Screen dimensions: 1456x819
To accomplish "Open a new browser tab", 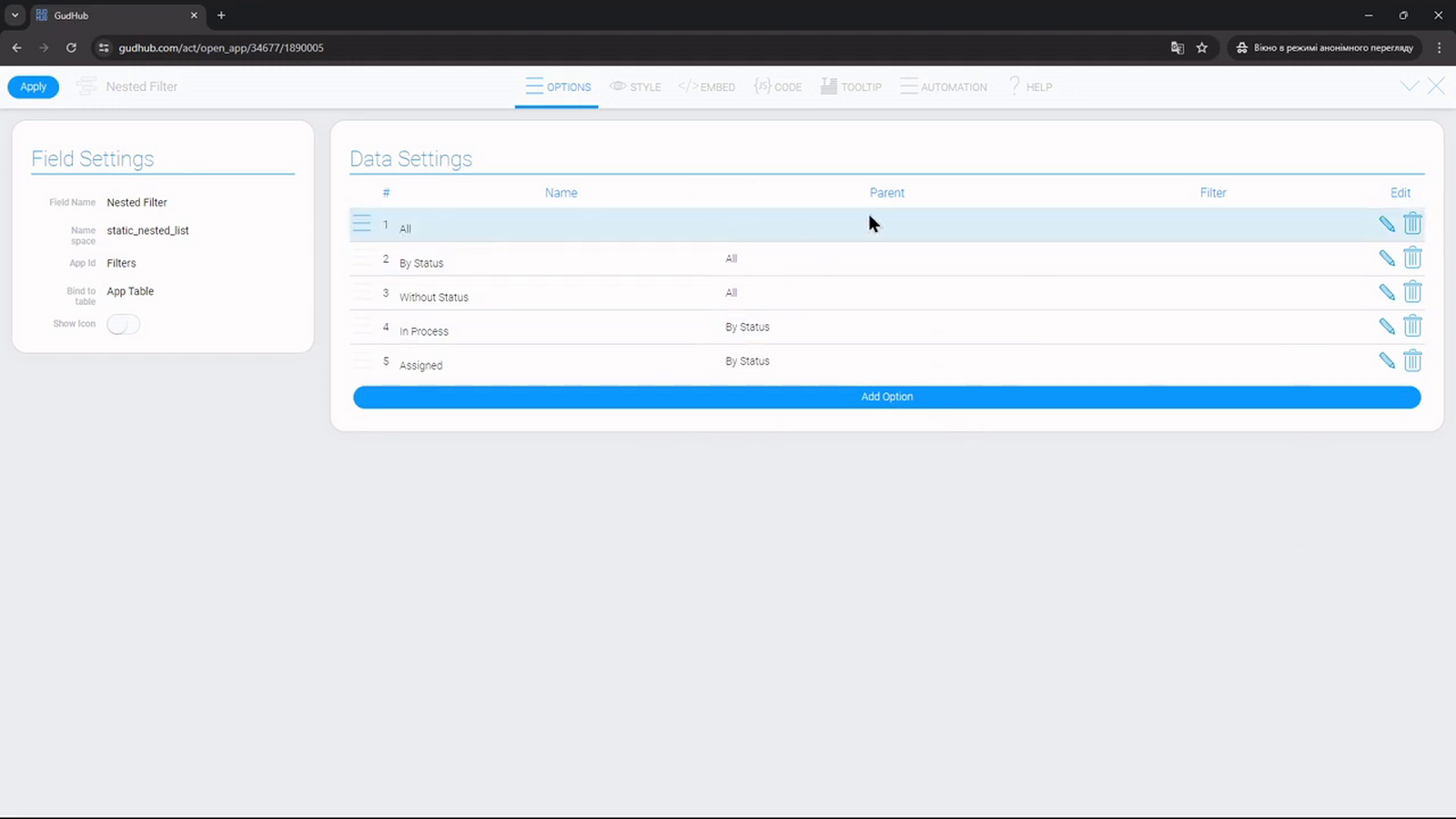I will [221, 15].
